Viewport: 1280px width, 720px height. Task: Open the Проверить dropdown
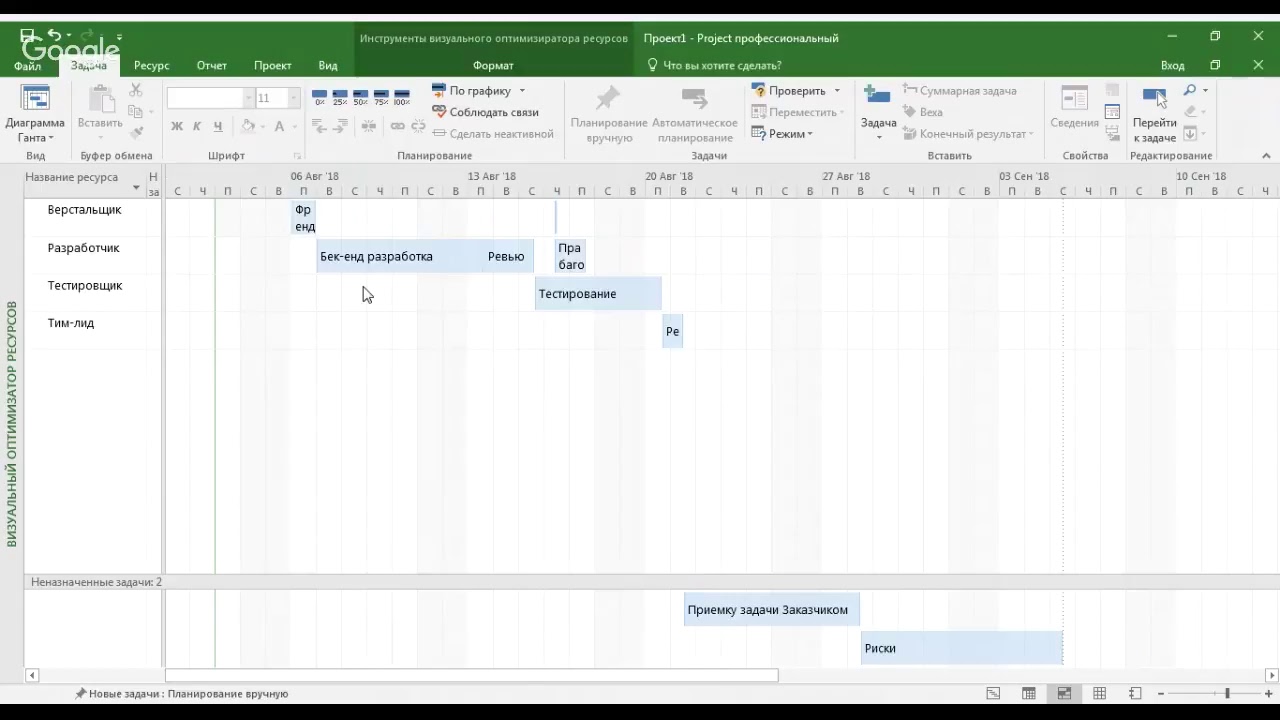click(x=837, y=91)
